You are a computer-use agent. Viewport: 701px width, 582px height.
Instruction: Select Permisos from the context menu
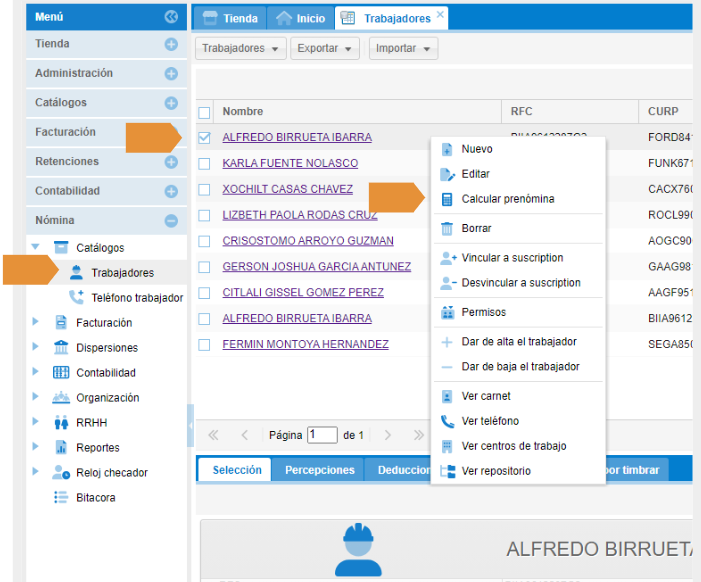click(x=483, y=312)
